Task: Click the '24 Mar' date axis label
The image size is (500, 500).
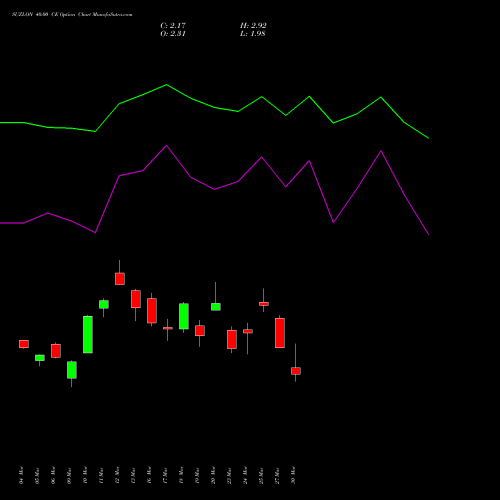Action: point(245,475)
